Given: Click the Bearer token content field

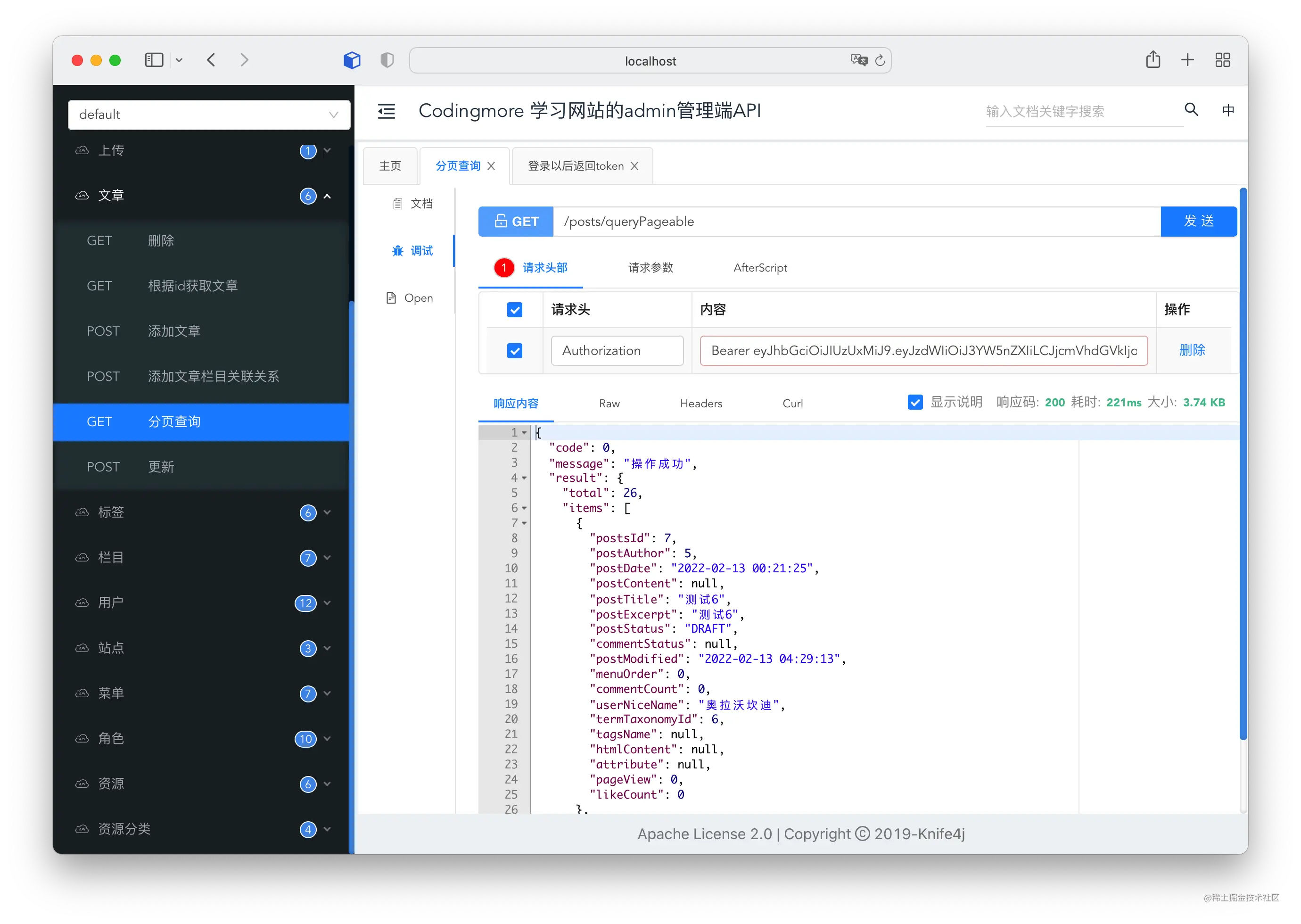Looking at the screenshot, I should coord(923,351).
